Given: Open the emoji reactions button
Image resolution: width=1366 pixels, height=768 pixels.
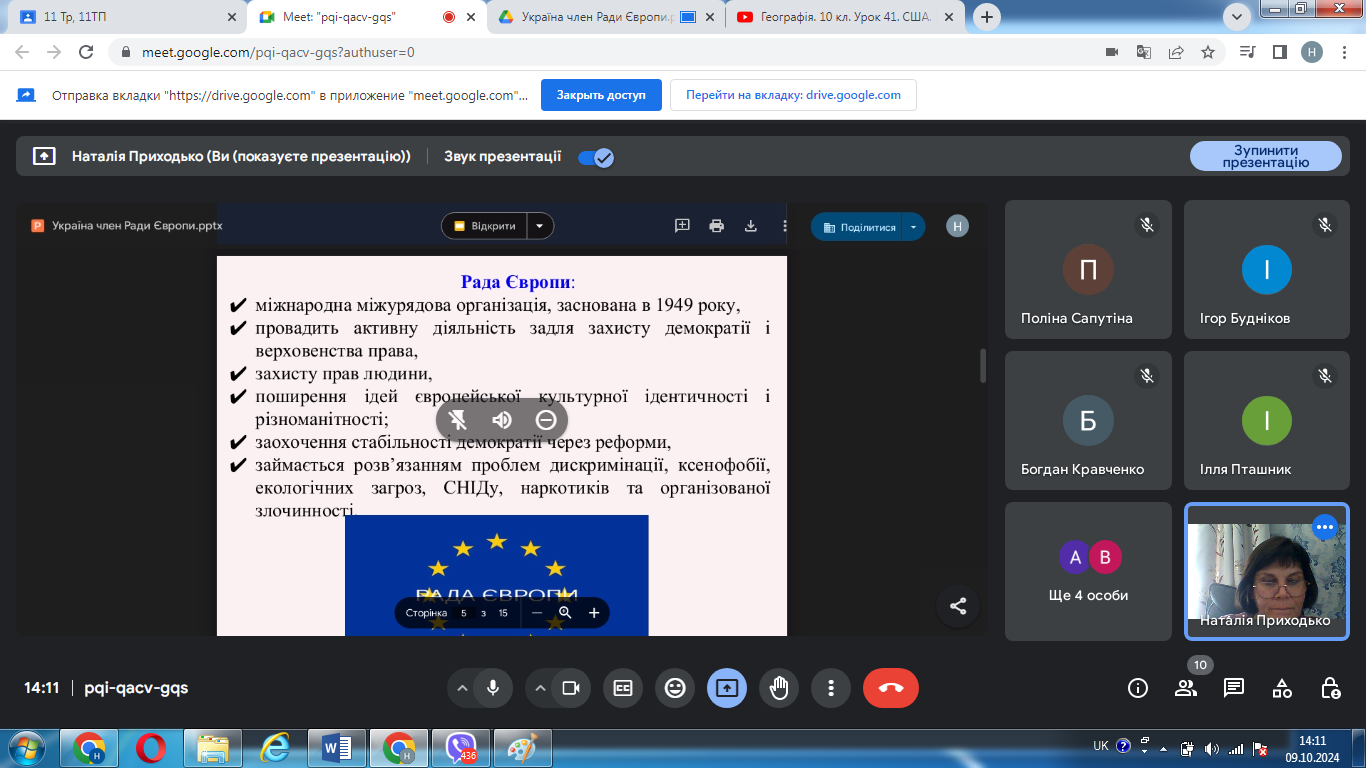Looking at the screenshot, I should tap(675, 688).
